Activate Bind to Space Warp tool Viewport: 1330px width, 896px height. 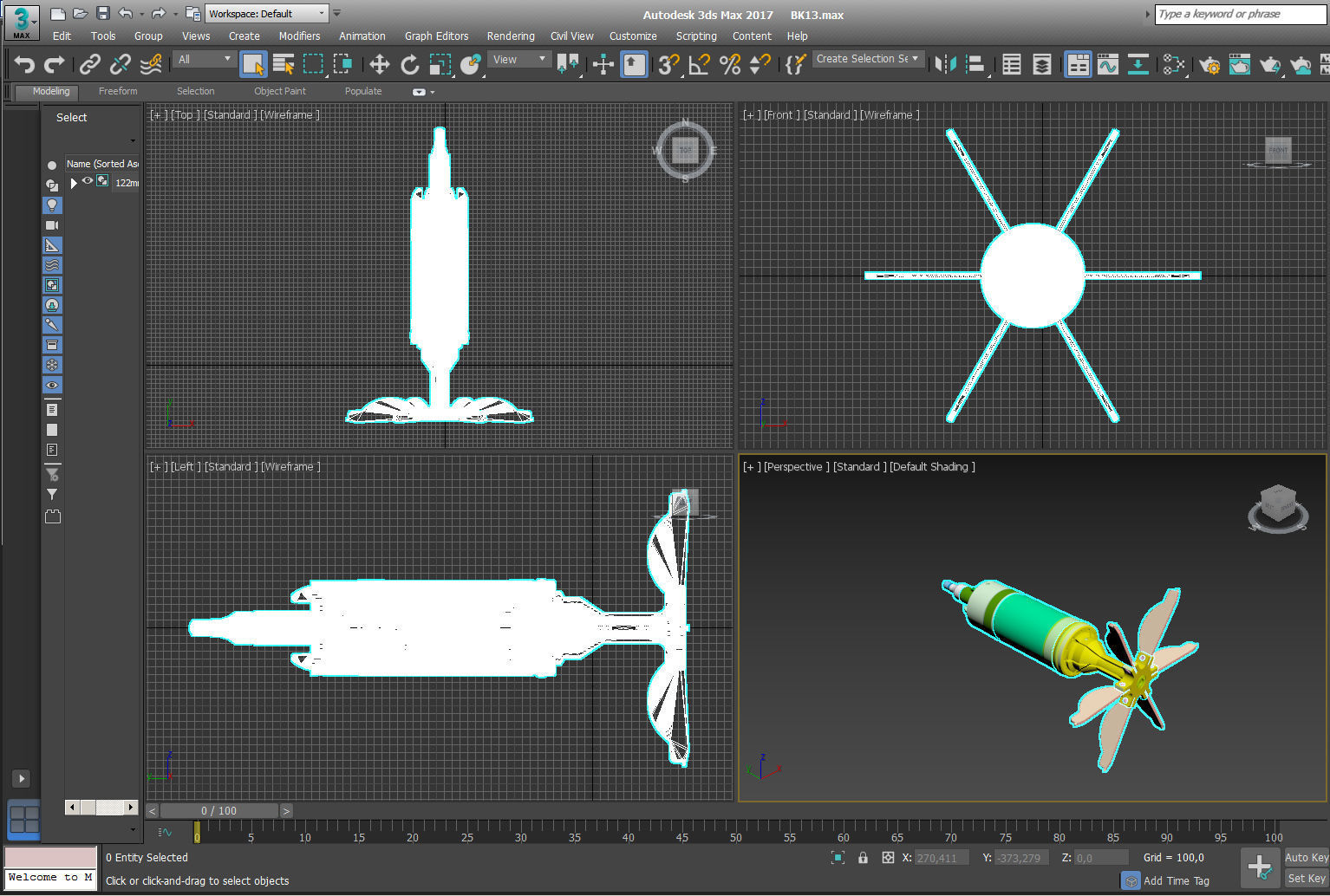tap(151, 64)
